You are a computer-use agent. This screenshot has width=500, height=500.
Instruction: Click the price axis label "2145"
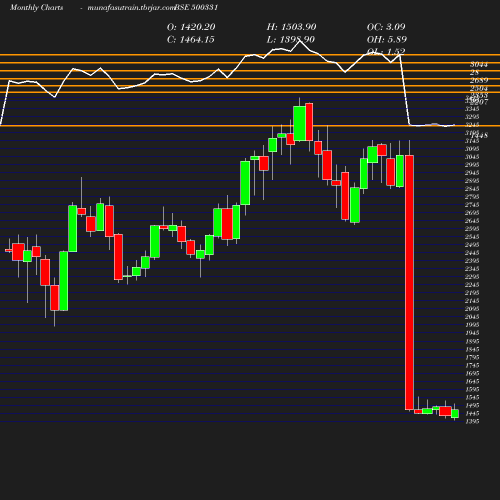[x=472, y=301]
